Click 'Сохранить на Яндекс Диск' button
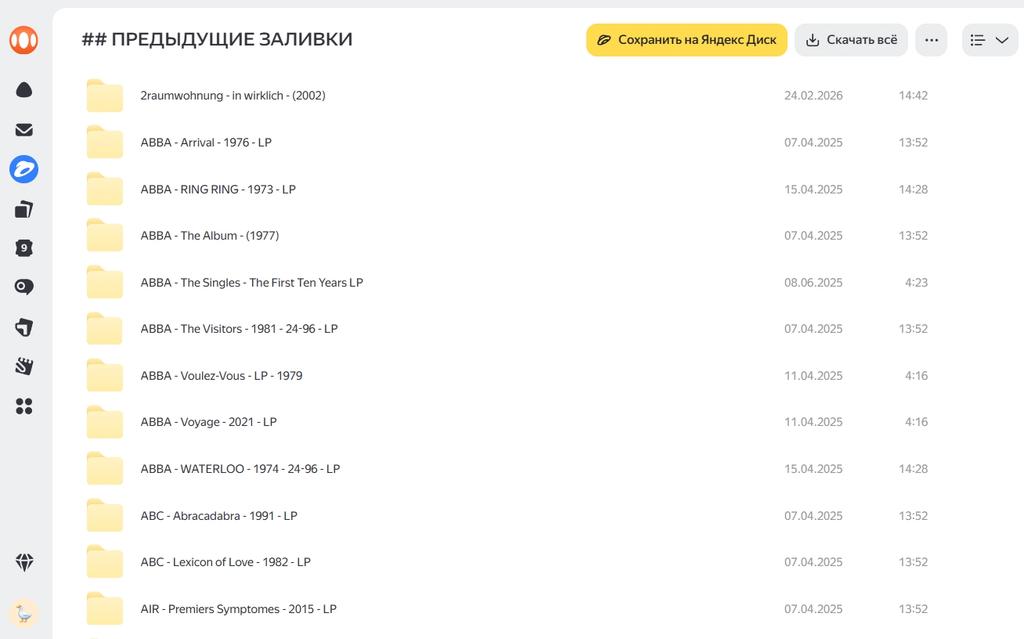The width and height of the screenshot is (1024, 639). (686, 41)
